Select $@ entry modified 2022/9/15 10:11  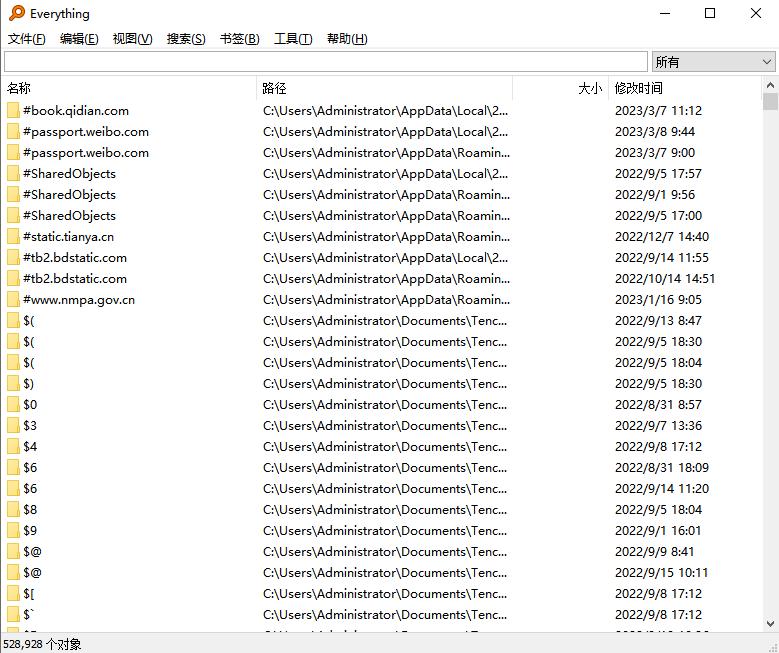pyautogui.click(x=32, y=572)
